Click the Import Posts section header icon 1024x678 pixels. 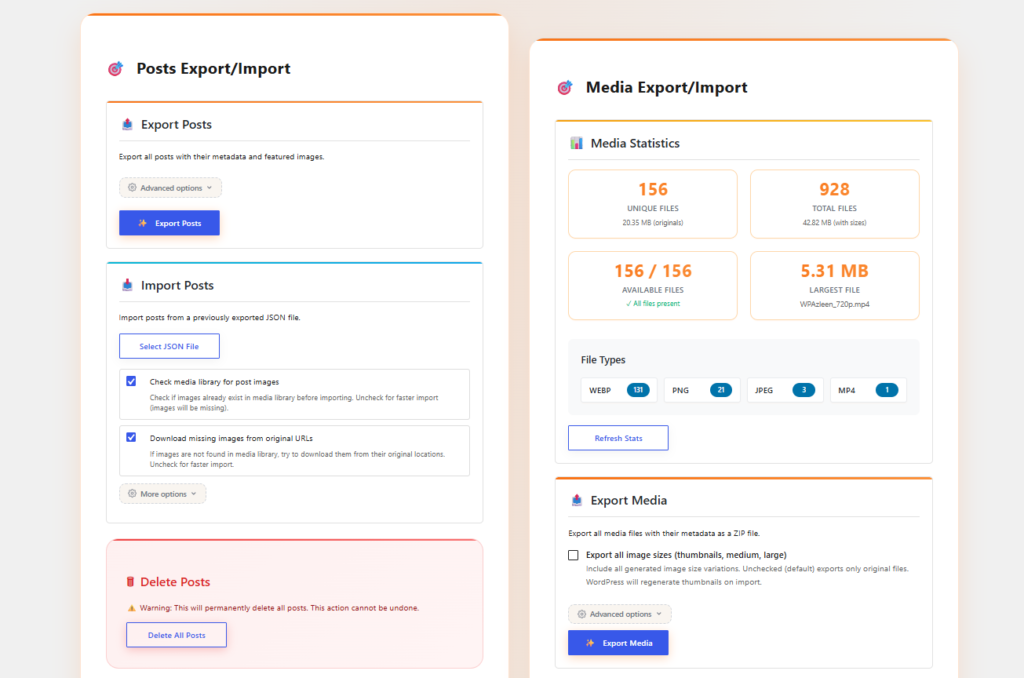pyautogui.click(x=127, y=285)
